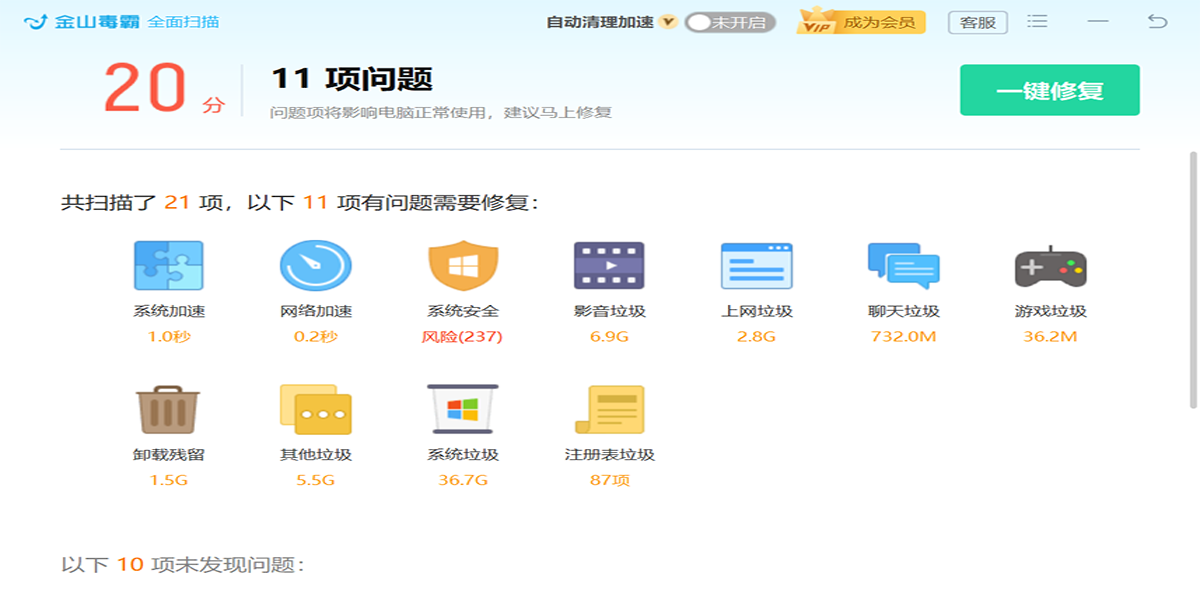
Task: Open the 卸载残留 trash can icon
Action: pos(168,409)
